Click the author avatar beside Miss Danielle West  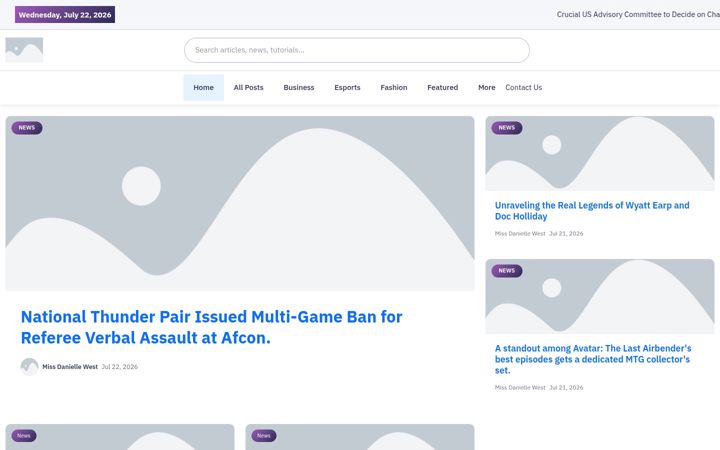coord(29,366)
